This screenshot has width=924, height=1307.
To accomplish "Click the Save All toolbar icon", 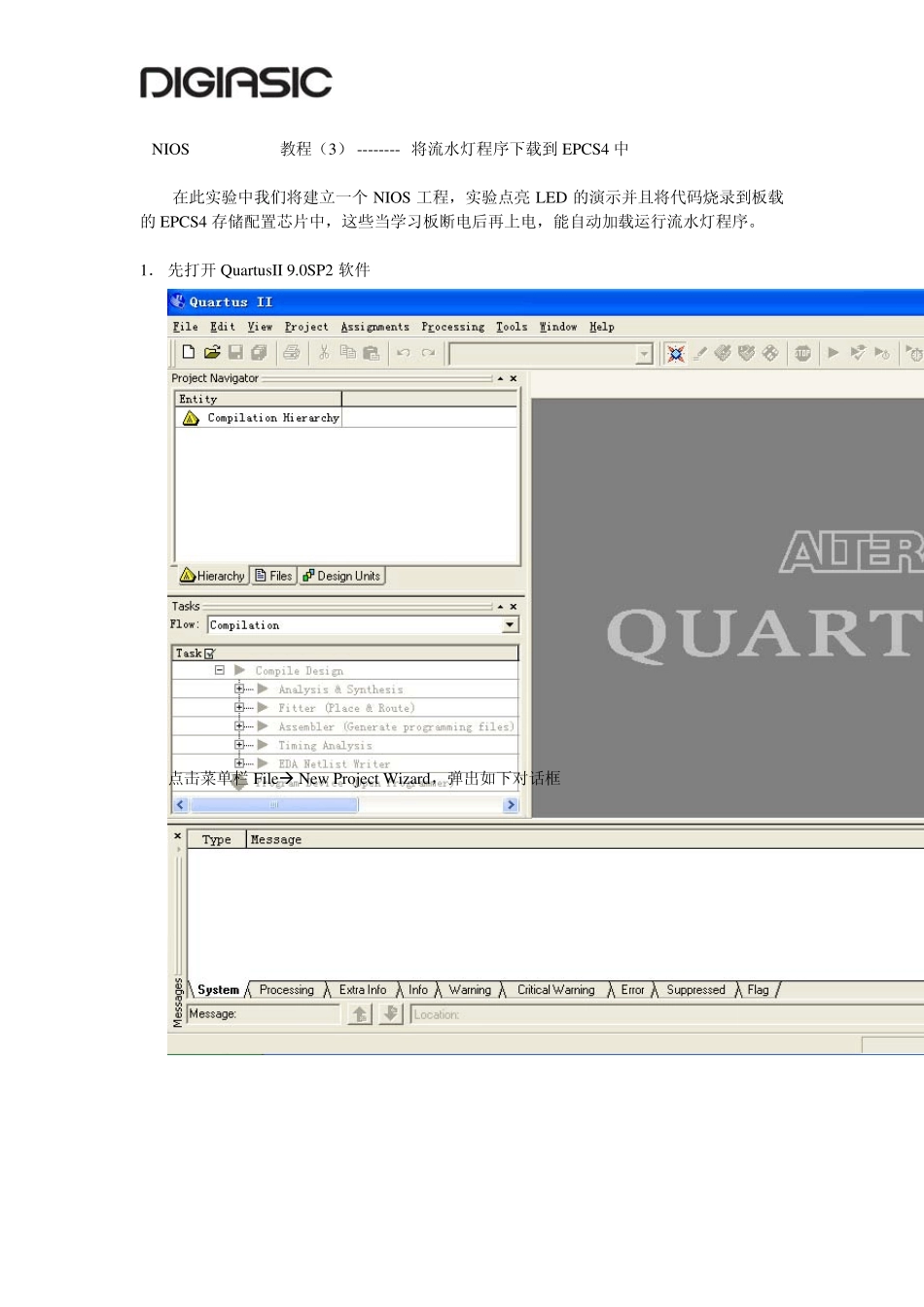I will coord(259,352).
